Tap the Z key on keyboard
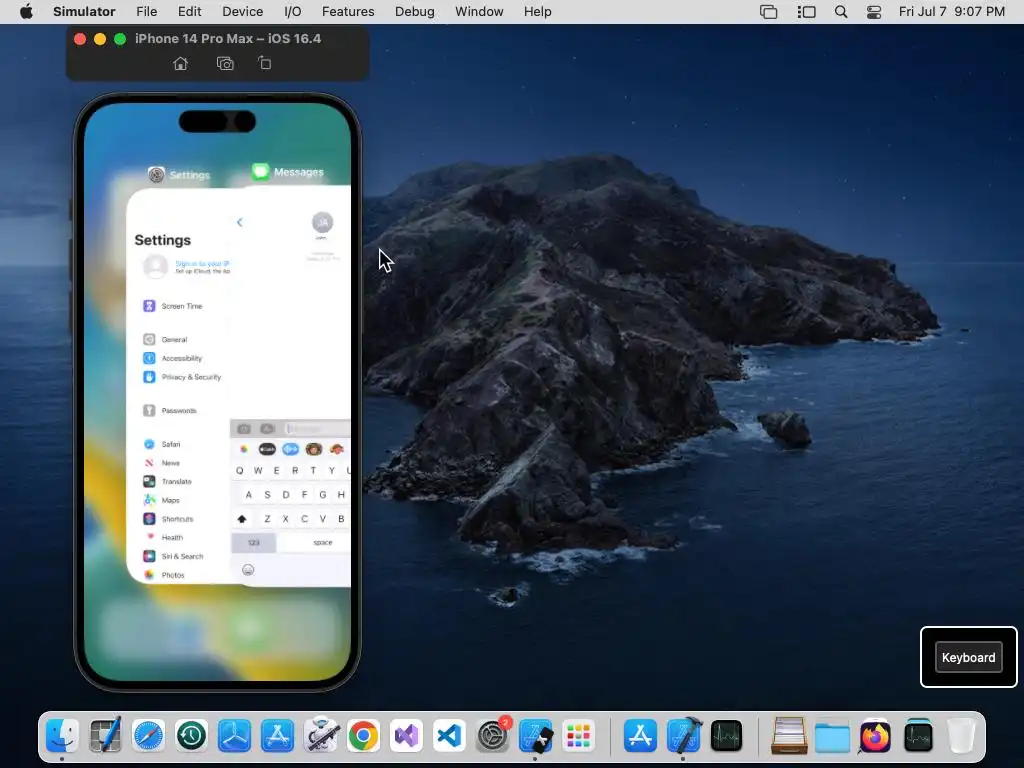 [267, 519]
